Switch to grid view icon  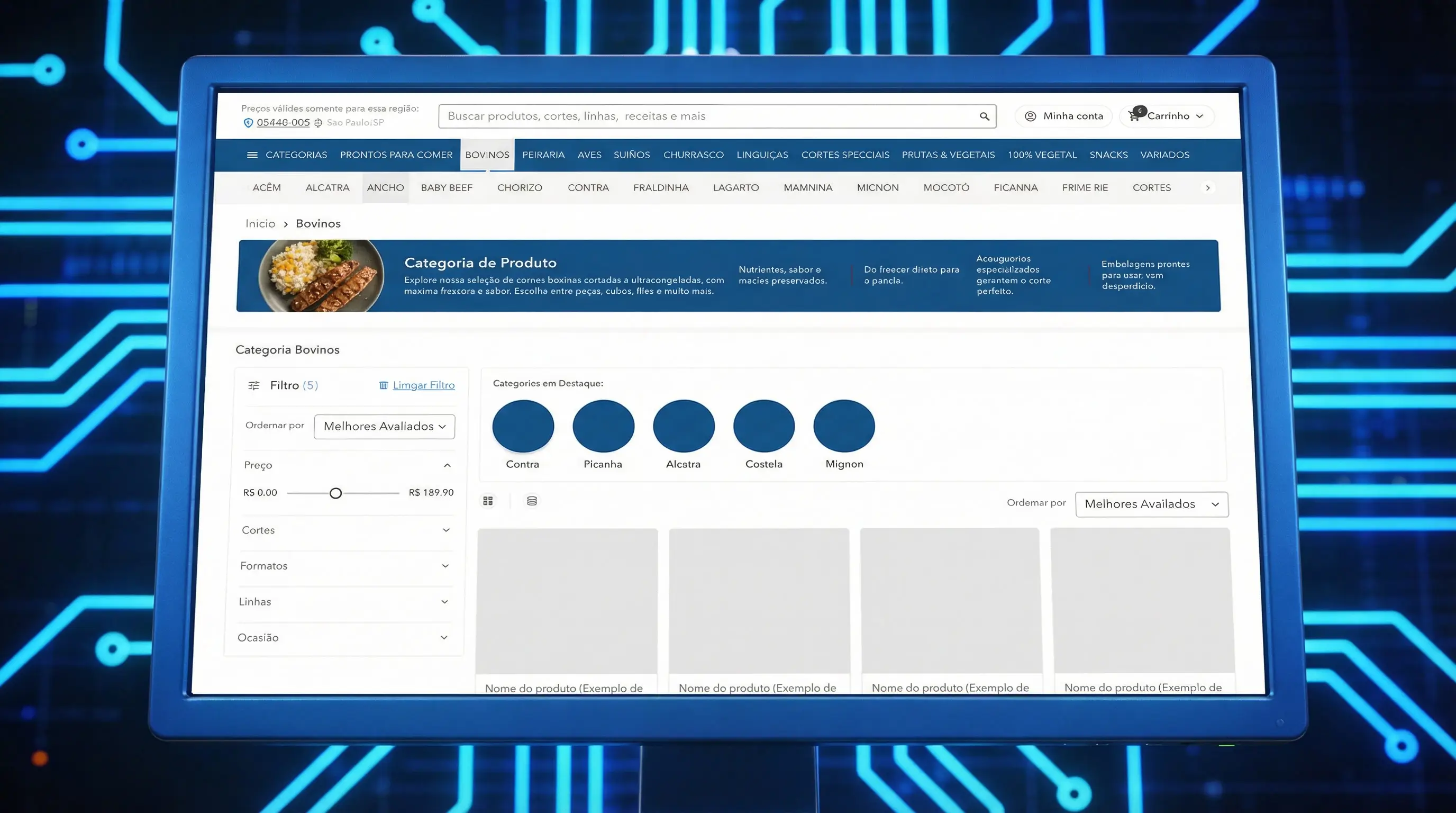[x=488, y=501]
